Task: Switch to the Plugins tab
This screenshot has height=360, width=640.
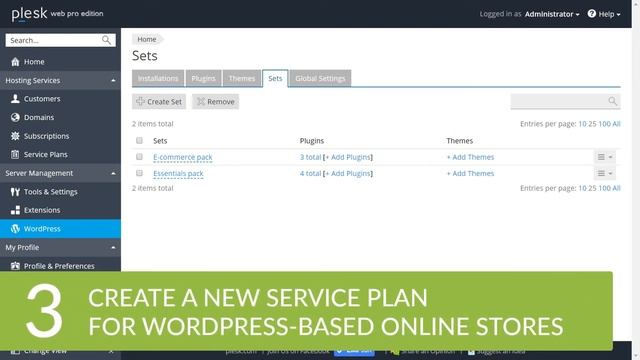Action: coord(203,78)
